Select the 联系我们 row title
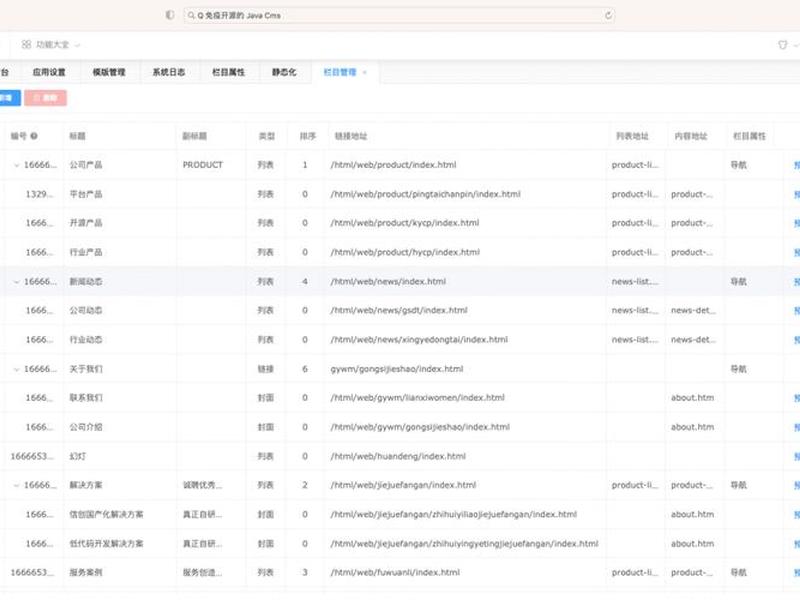800x600 pixels. point(86,397)
